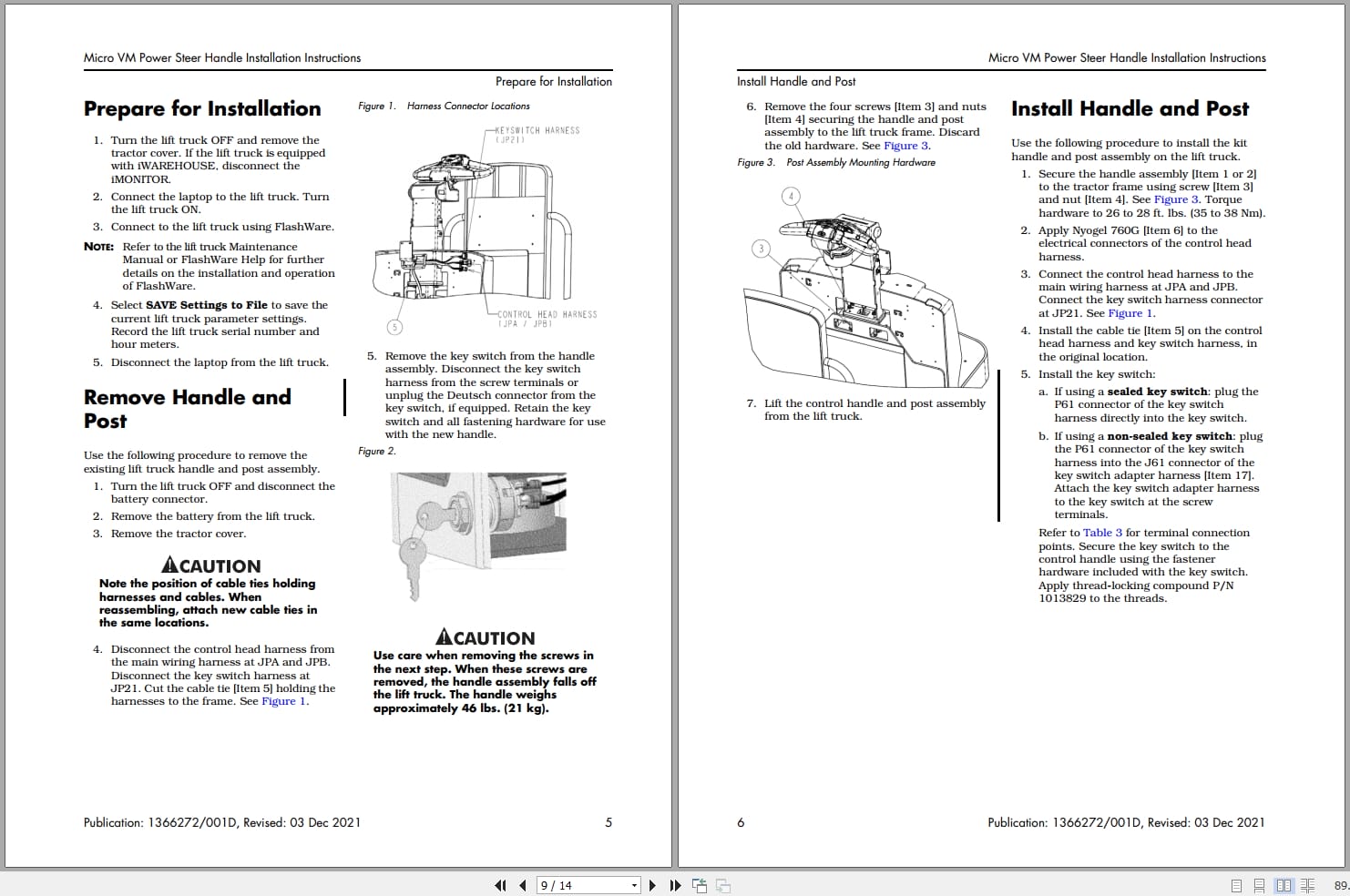Viewport: 1350px width, 896px height.
Task: Open the Figure 1 link in step 3
Action: click(1132, 312)
